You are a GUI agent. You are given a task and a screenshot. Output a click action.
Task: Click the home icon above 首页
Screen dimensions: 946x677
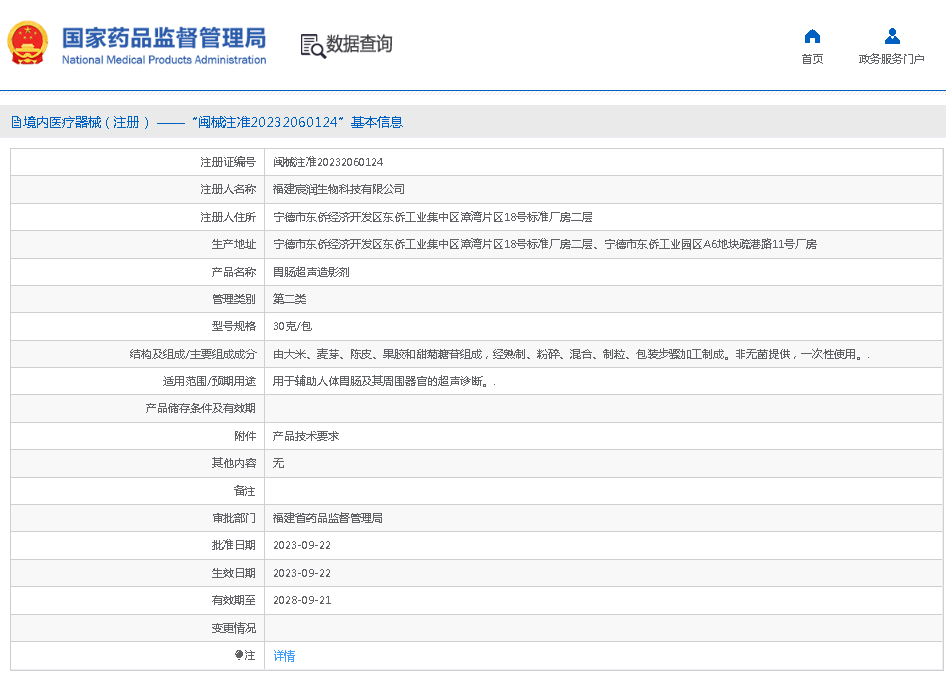[812, 37]
